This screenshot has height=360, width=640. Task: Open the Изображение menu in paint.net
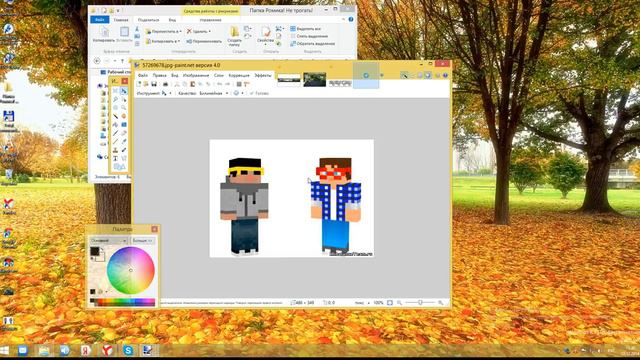tap(196, 76)
